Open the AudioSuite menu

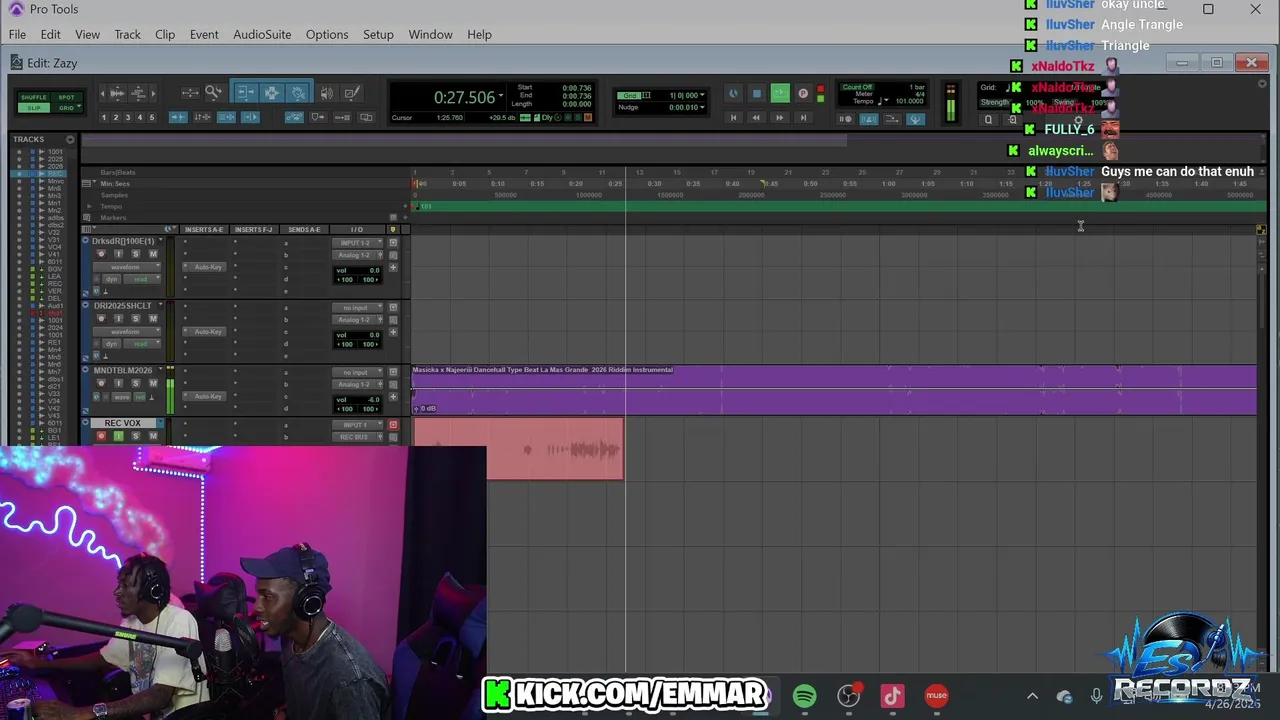pyautogui.click(x=262, y=34)
